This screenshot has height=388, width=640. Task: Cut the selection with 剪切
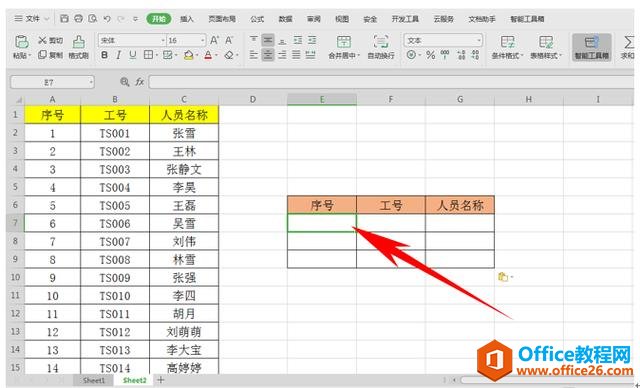coord(50,40)
